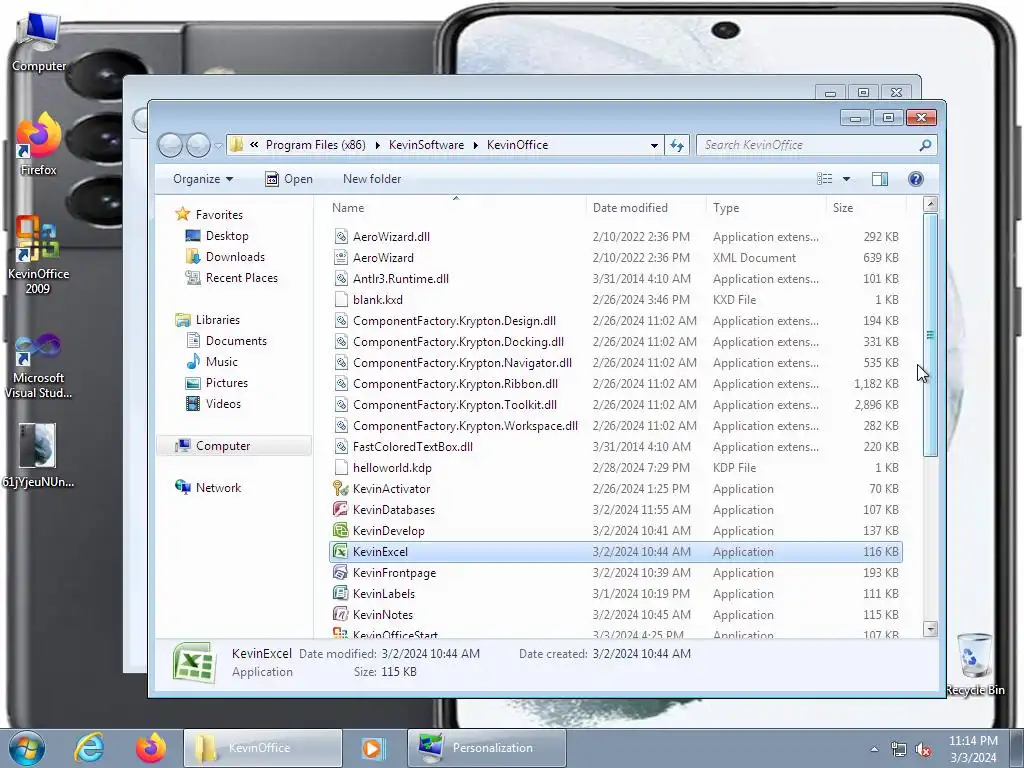The width and height of the screenshot is (1024, 768).
Task: Click the Get help question mark icon
Action: click(x=916, y=179)
